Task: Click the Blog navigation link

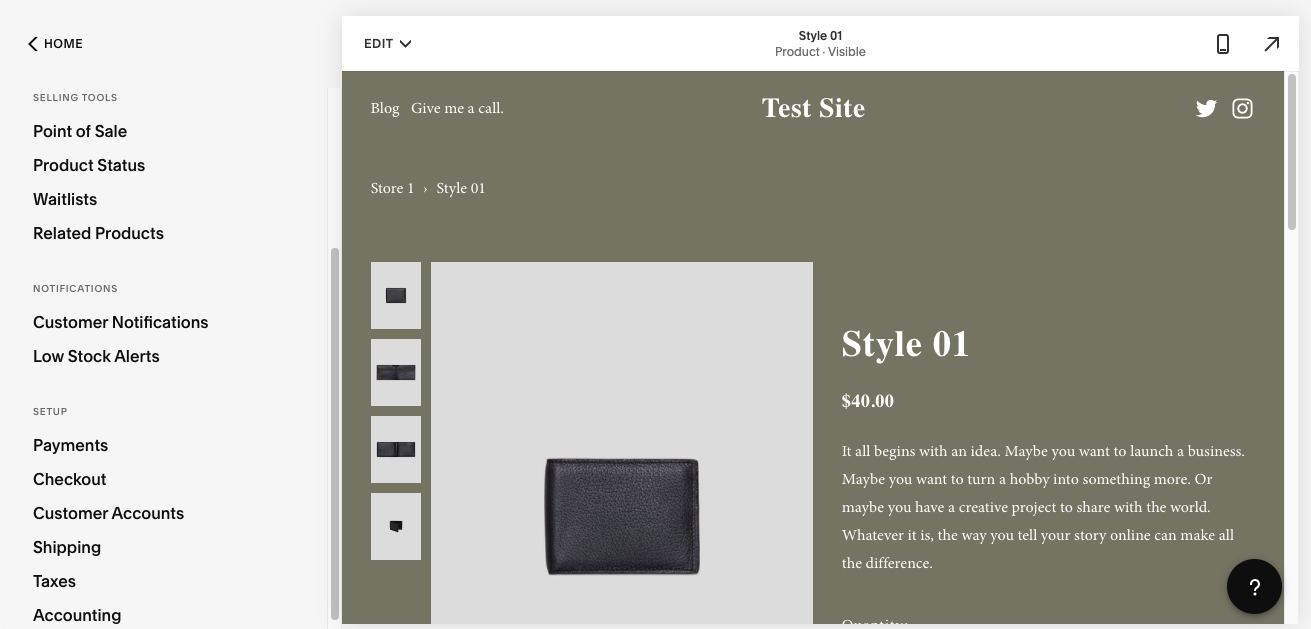Action: coord(385,108)
